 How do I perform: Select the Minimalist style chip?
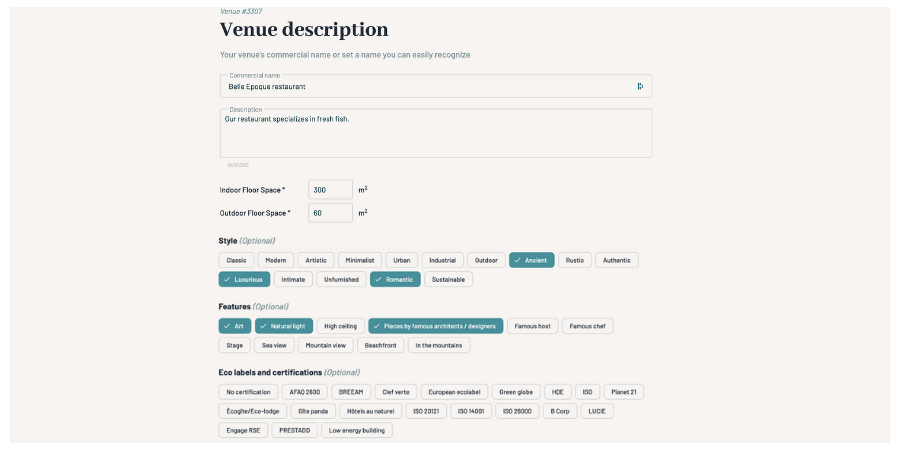coord(360,260)
